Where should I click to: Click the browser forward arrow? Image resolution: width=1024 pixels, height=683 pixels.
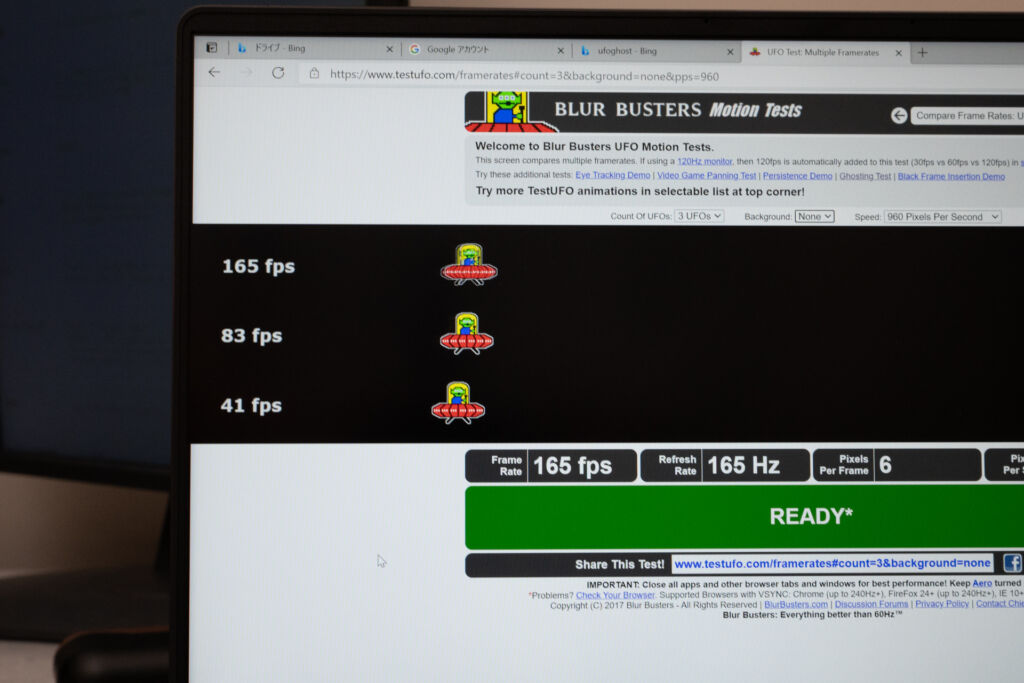point(246,72)
